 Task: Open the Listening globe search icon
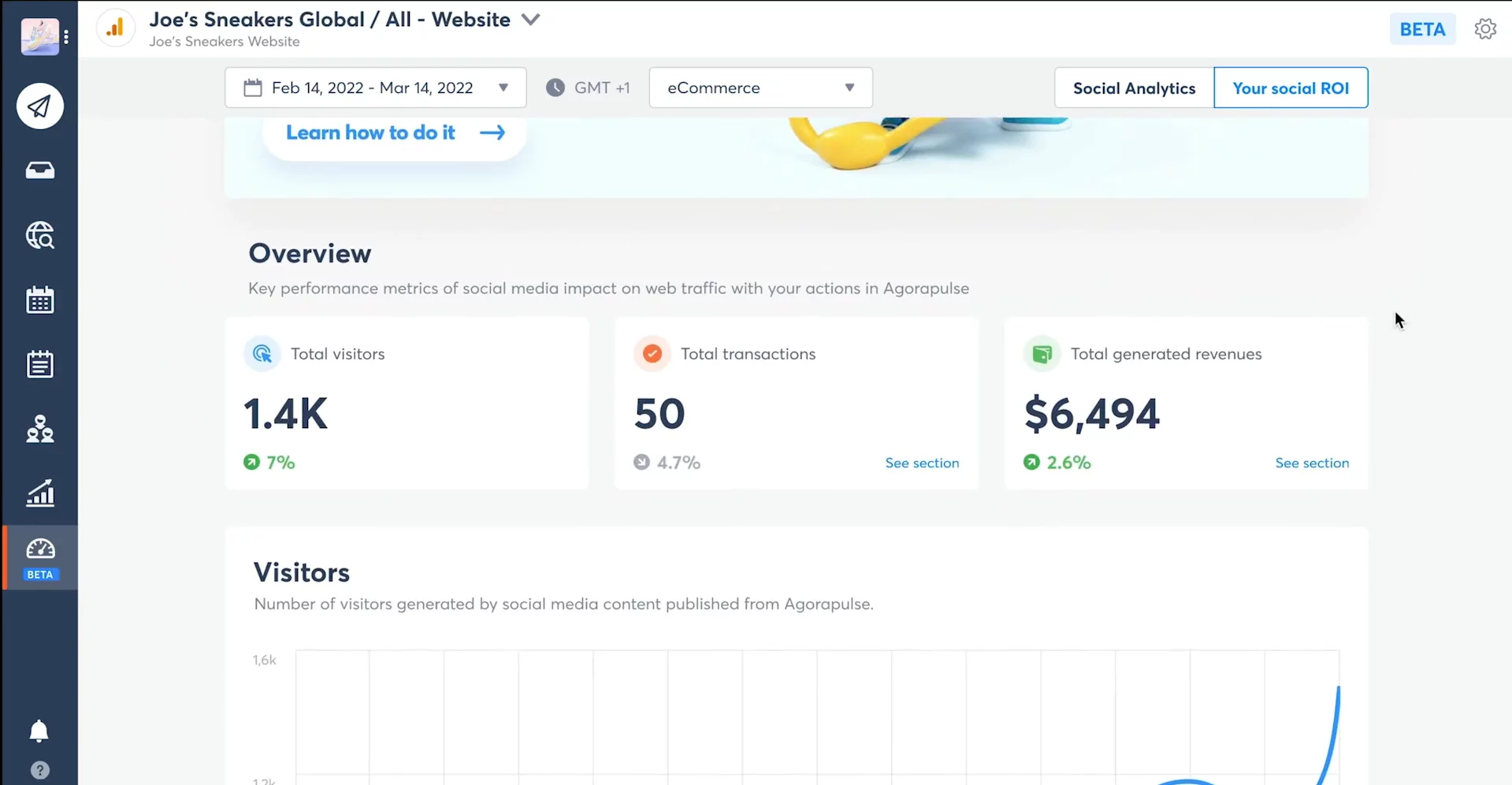[x=39, y=235]
